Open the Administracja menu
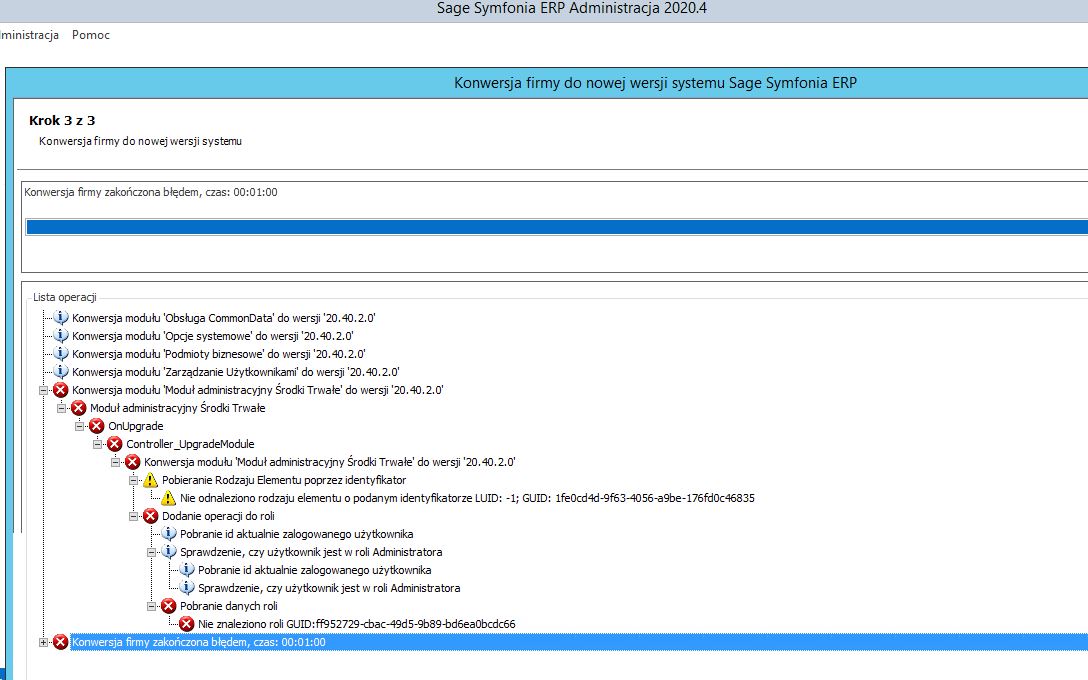This screenshot has width=1088, height=680. click(x=29, y=35)
